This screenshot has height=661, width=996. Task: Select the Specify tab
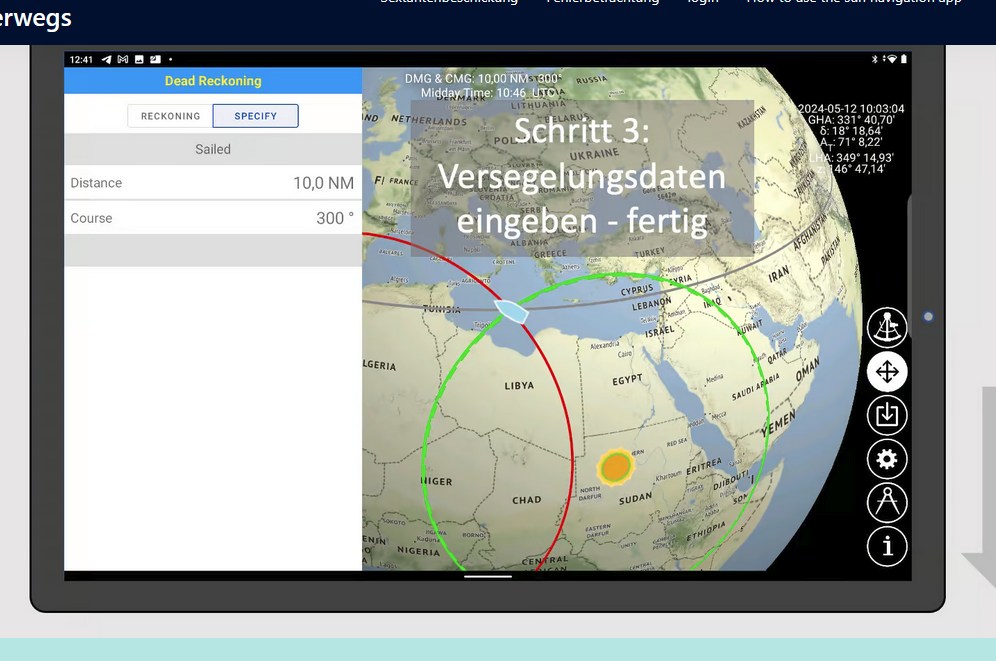(255, 116)
